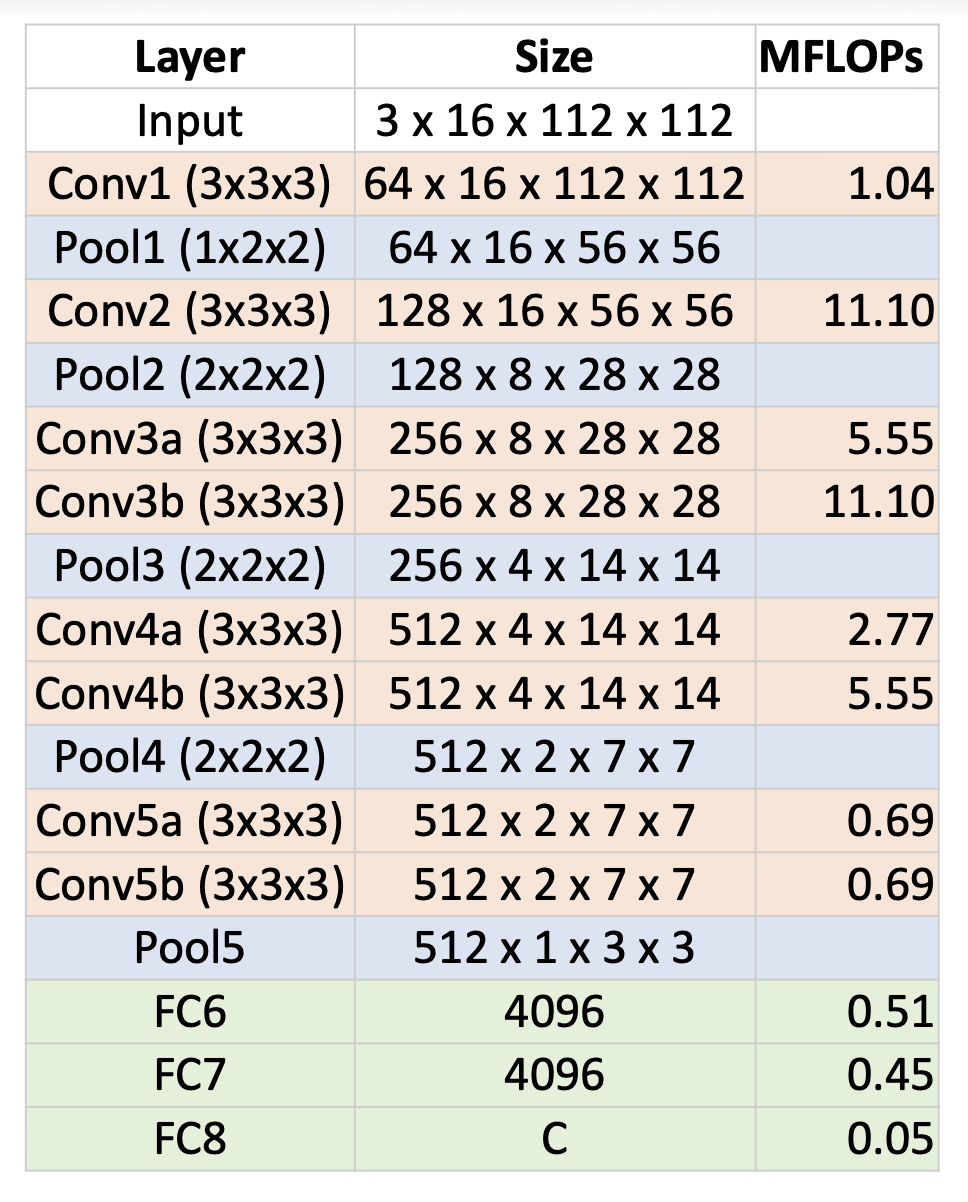Select the Input layer cell
Viewport: 968px width, 1202px height.
pyautogui.click(x=189, y=121)
